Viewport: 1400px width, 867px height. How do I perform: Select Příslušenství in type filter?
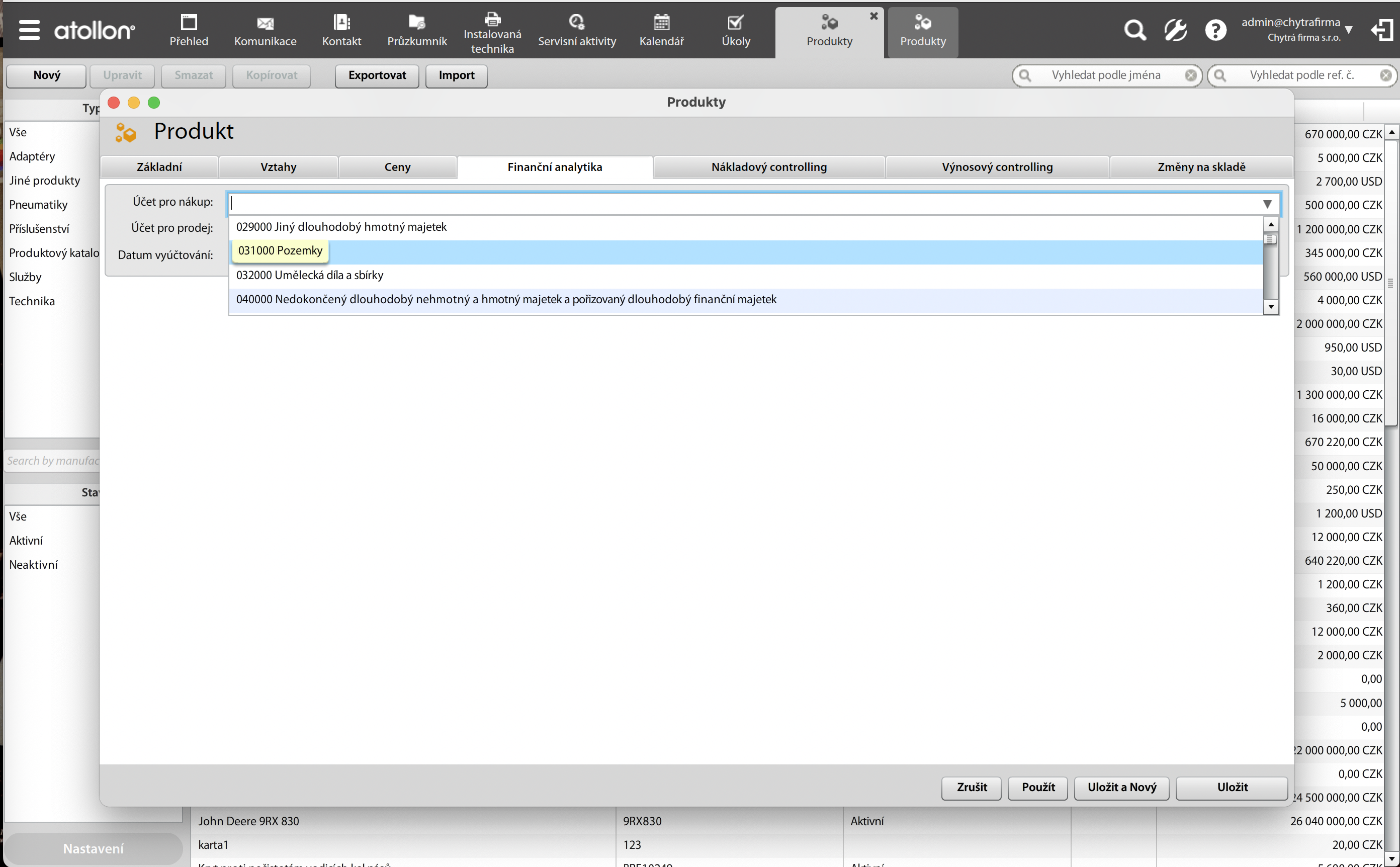point(52,229)
